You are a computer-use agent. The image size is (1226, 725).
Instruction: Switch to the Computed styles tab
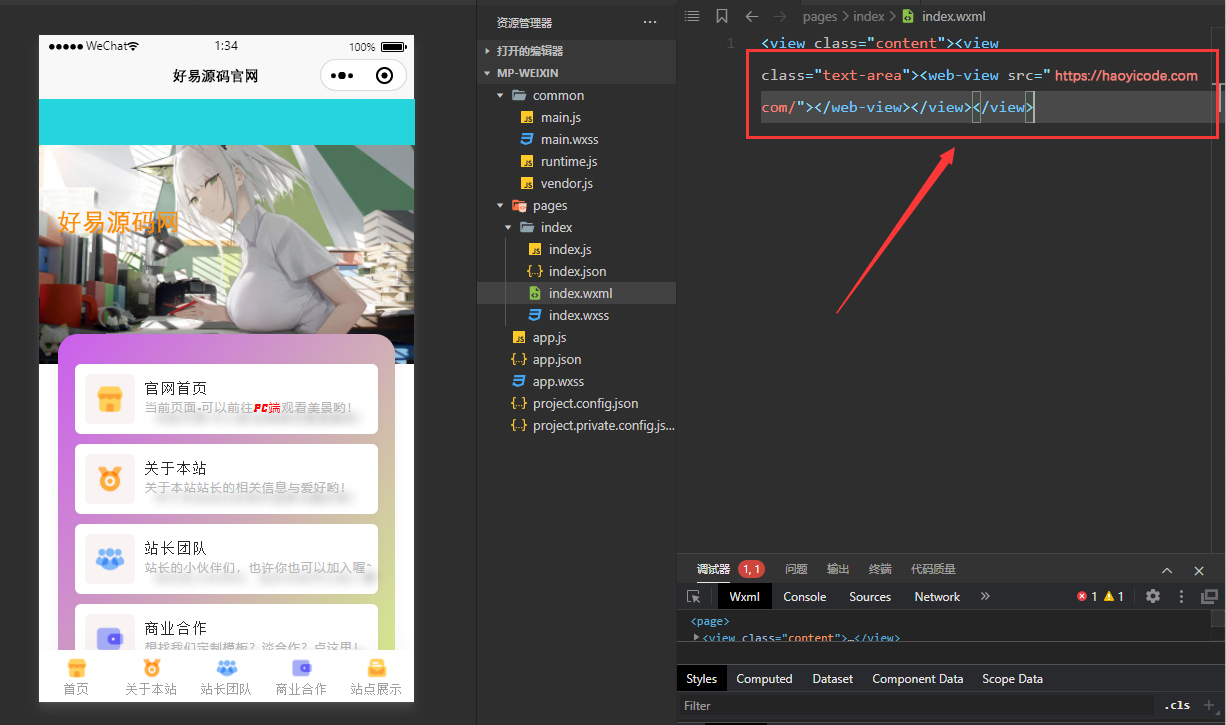point(764,679)
